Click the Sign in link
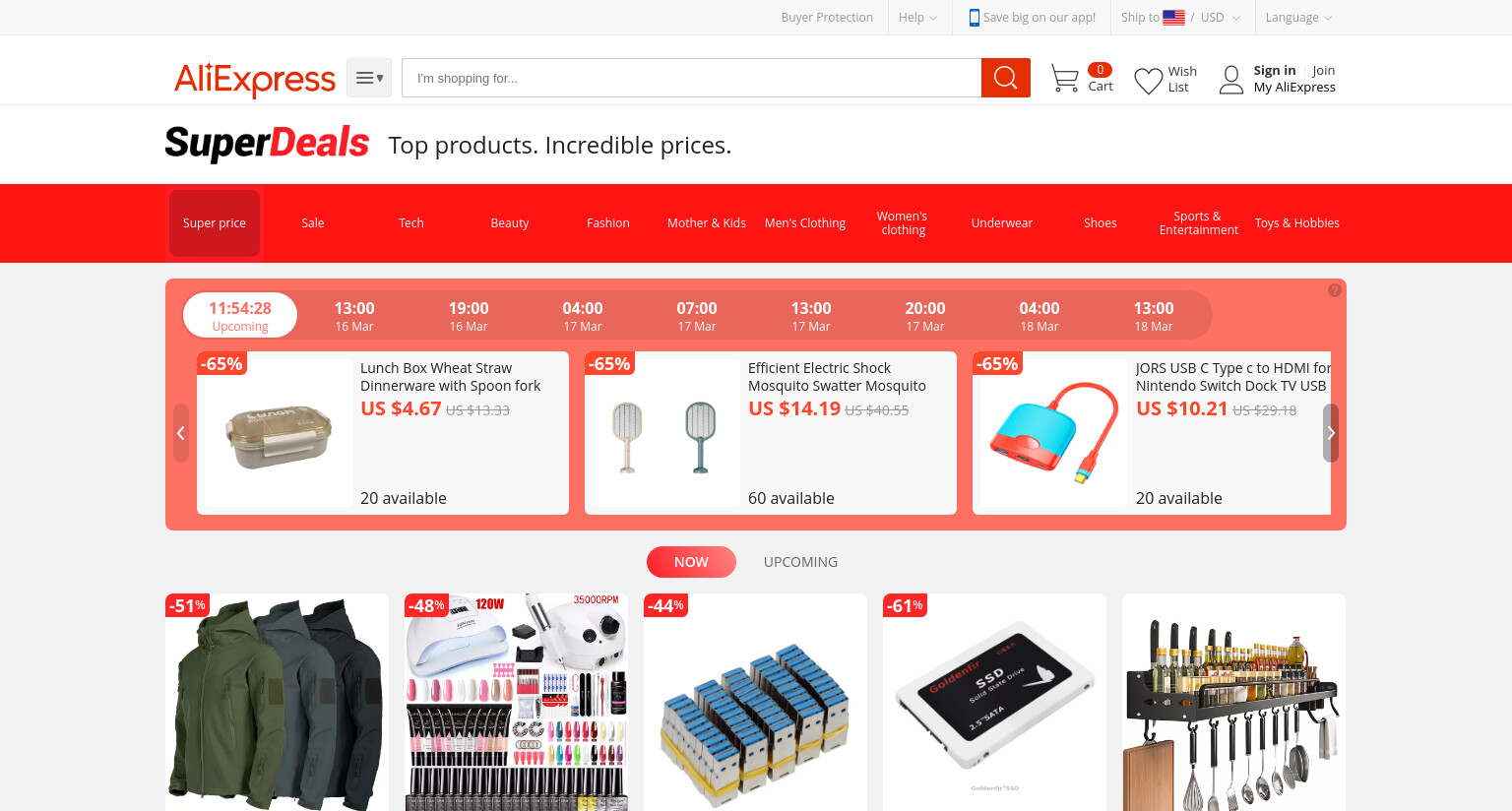 (x=1274, y=71)
